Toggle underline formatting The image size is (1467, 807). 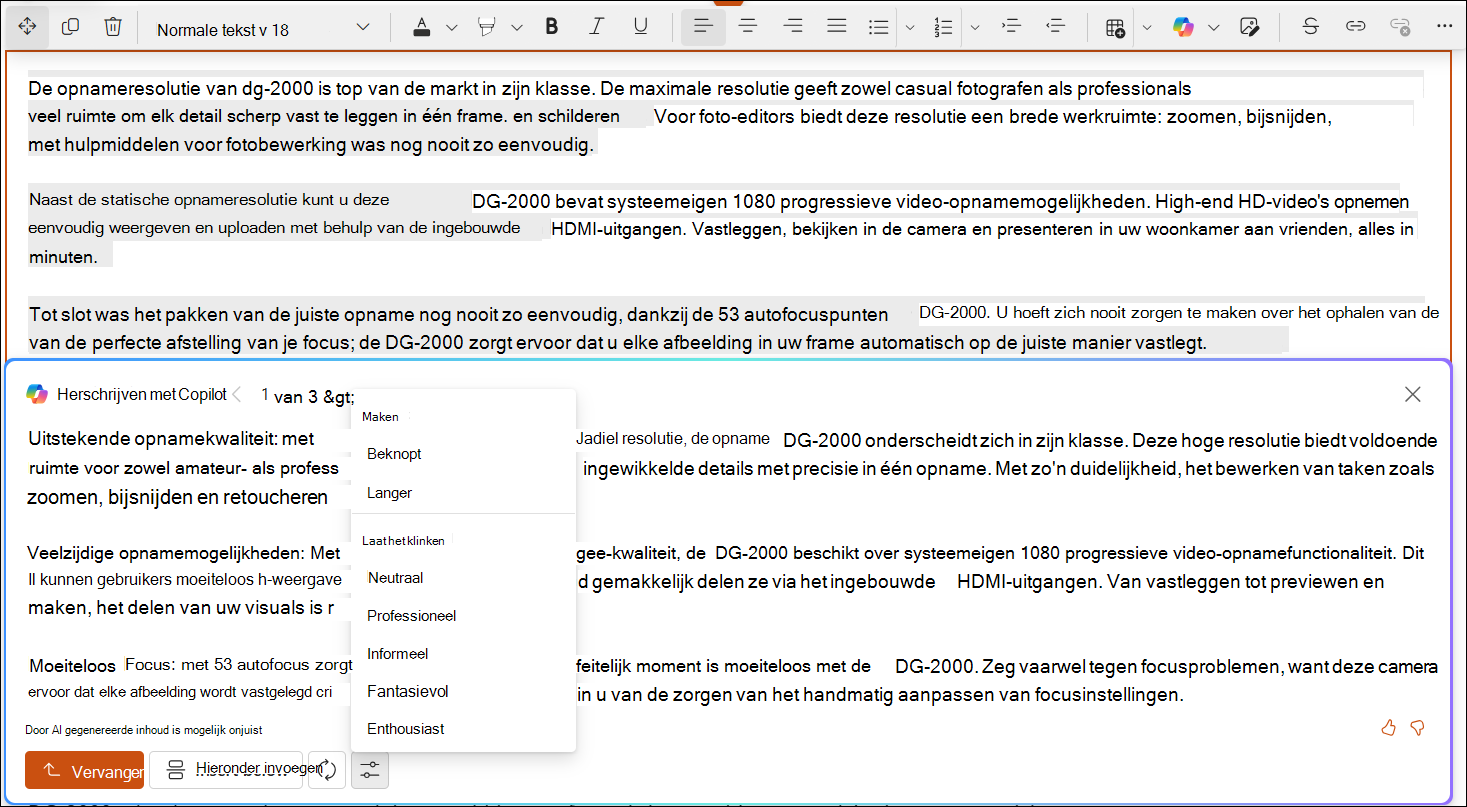(641, 27)
